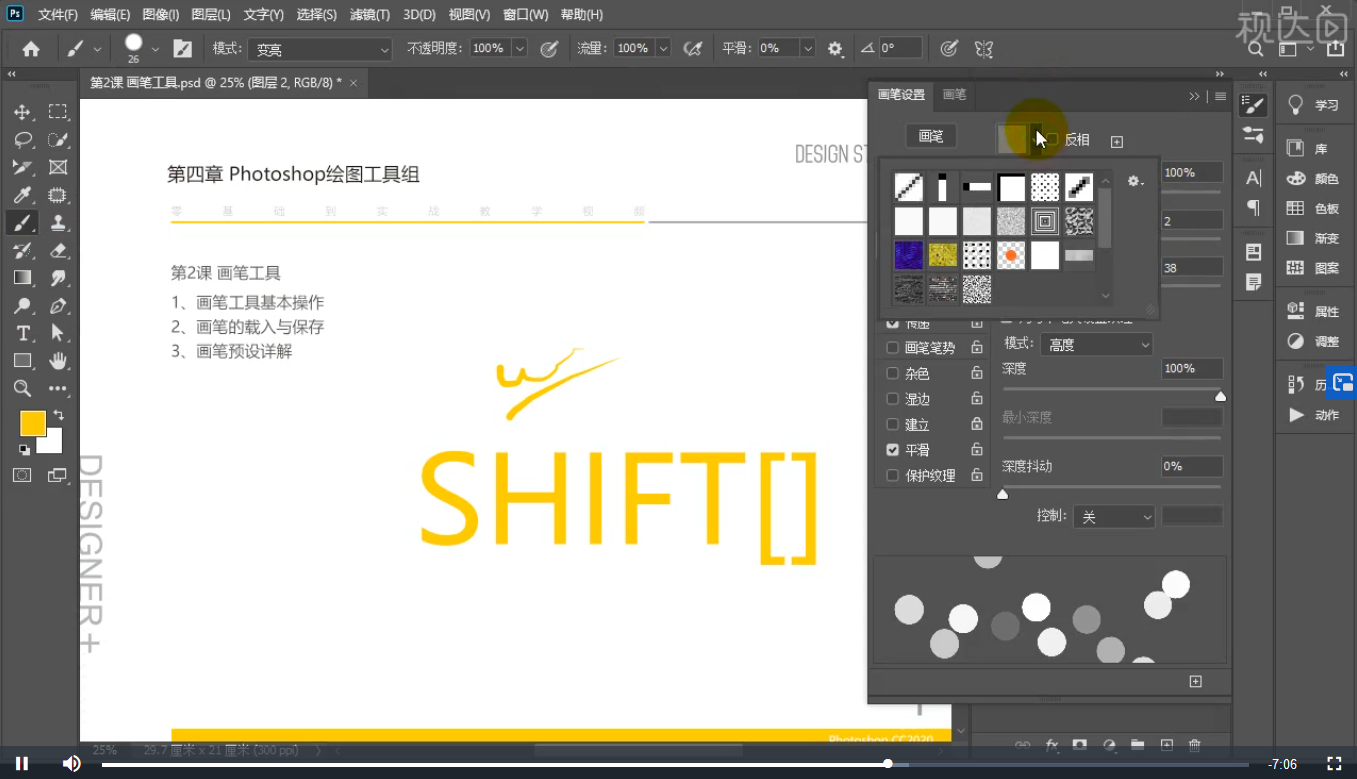Select the blue pattern thumbnail
The width and height of the screenshot is (1357, 779).
pyautogui.click(x=909, y=255)
